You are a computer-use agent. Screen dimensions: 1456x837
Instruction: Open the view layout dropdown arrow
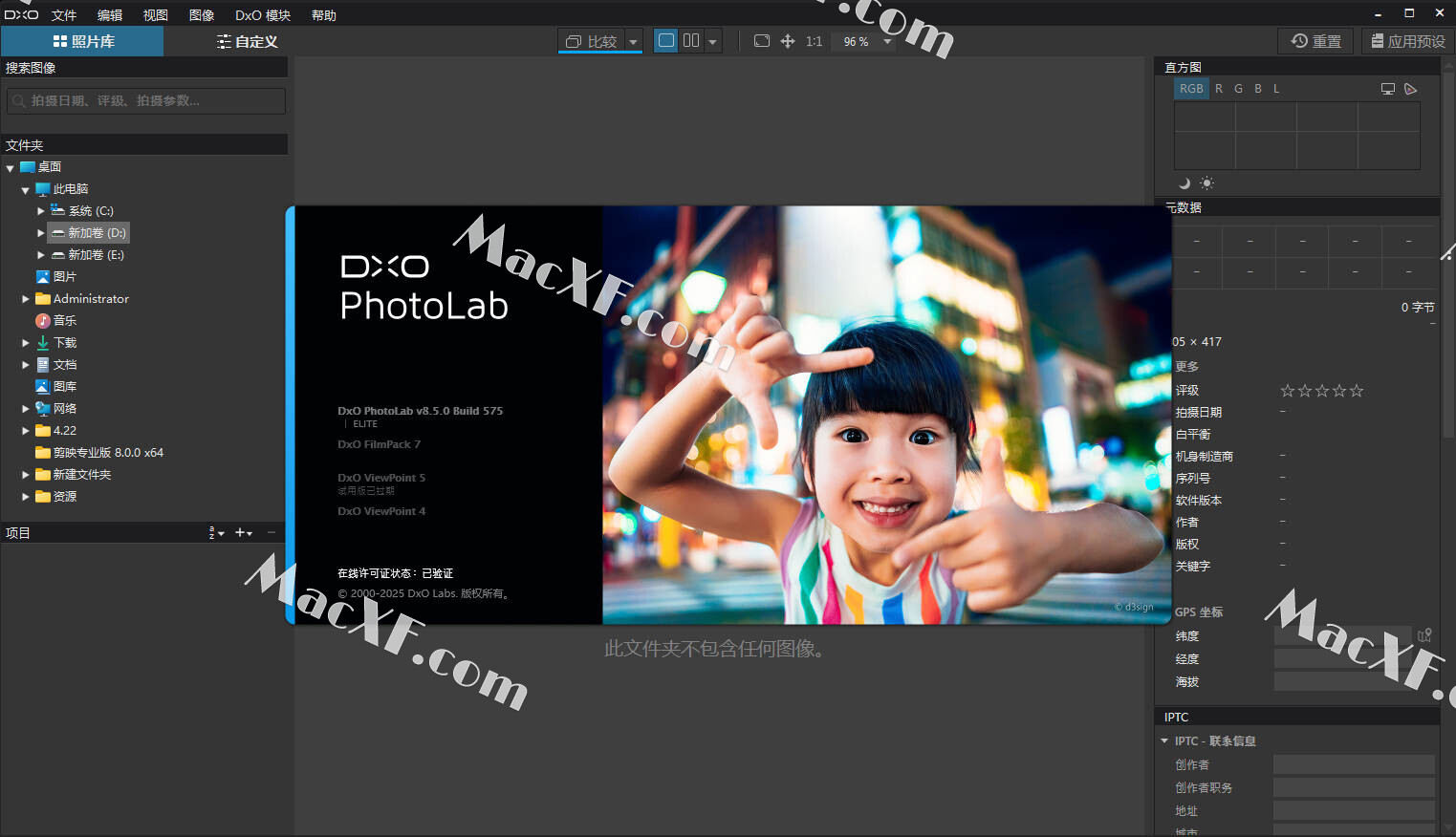[x=712, y=41]
